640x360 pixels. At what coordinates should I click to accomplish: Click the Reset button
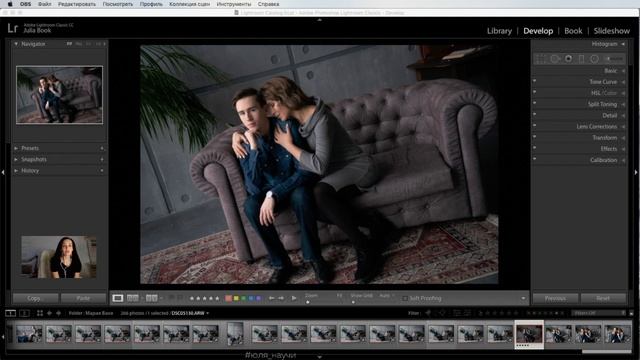click(603, 298)
